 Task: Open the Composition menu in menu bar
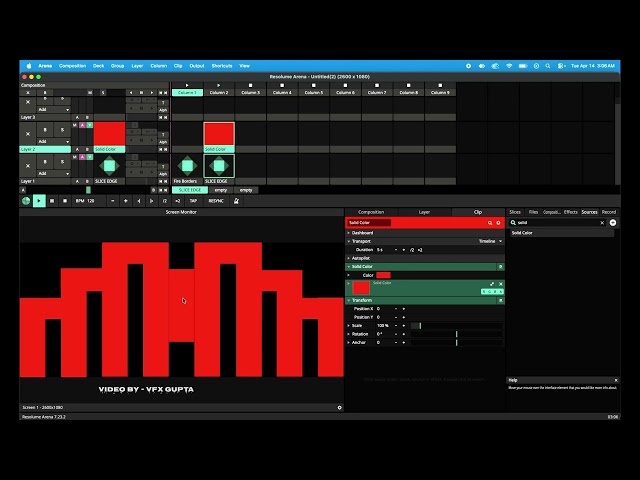tap(72, 66)
